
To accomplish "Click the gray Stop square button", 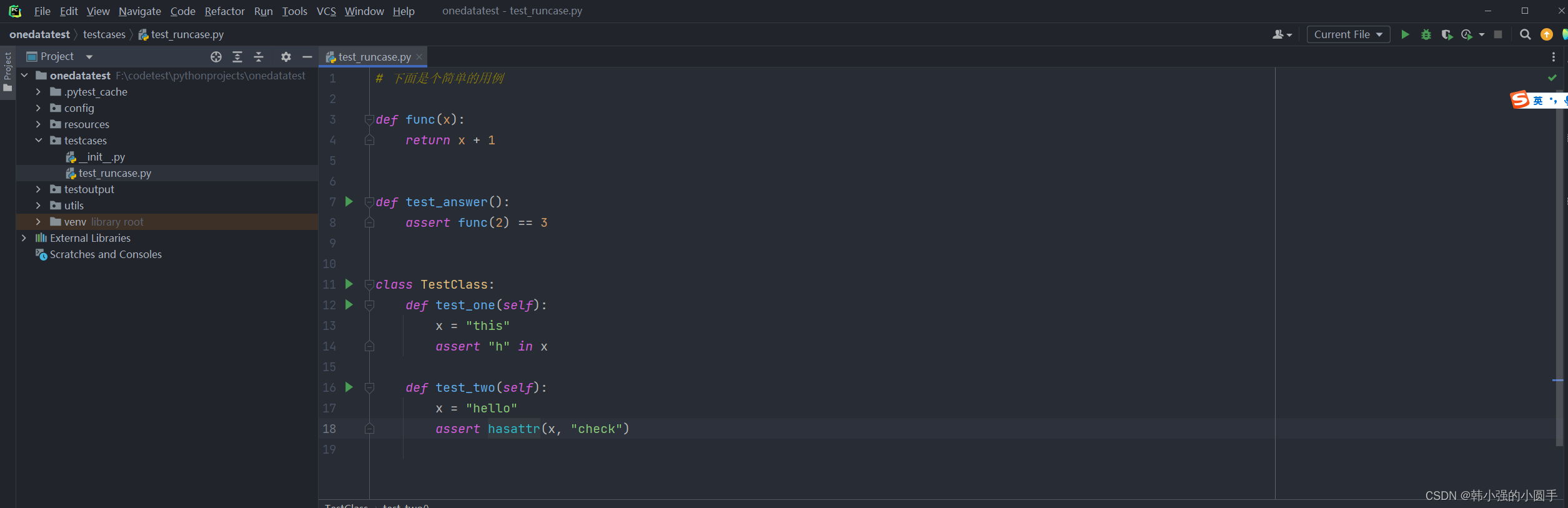I will (1498, 34).
